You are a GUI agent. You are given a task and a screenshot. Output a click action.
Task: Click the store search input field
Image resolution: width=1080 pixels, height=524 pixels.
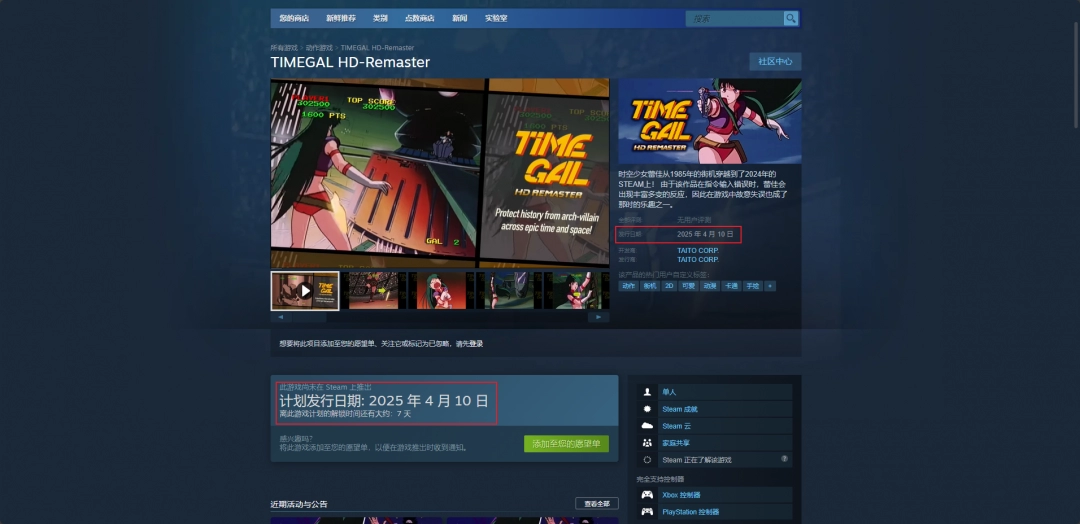[x=734, y=18]
